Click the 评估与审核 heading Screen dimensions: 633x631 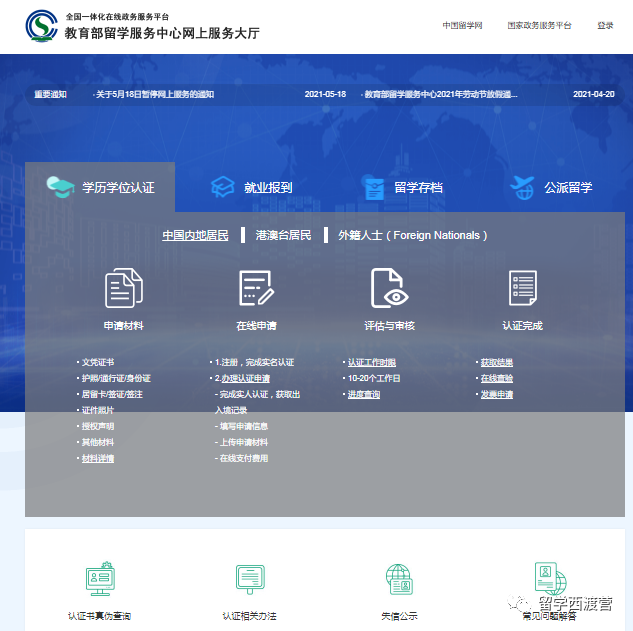click(390, 326)
